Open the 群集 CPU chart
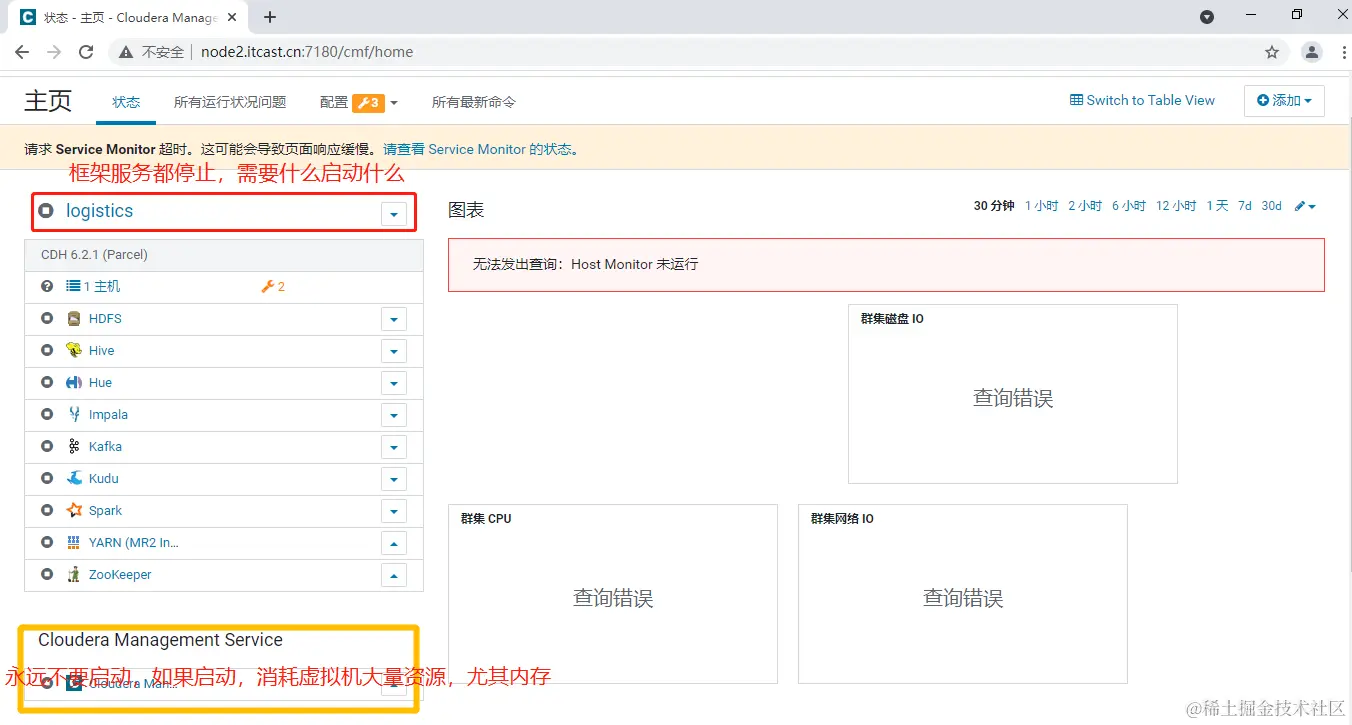1352x725 pixels. [613, 594]
